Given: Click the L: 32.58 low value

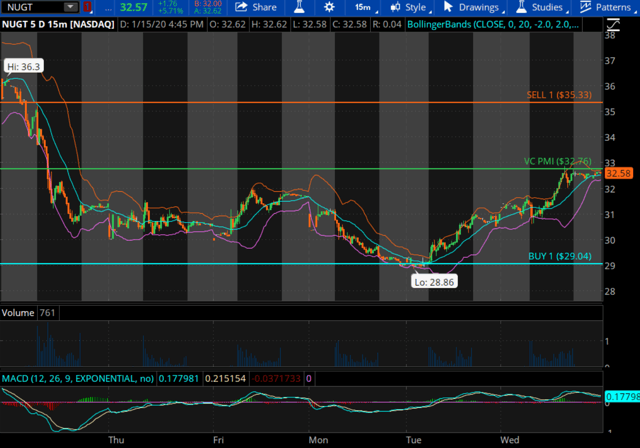Looking at the screenshot, I should click(309, 24).
